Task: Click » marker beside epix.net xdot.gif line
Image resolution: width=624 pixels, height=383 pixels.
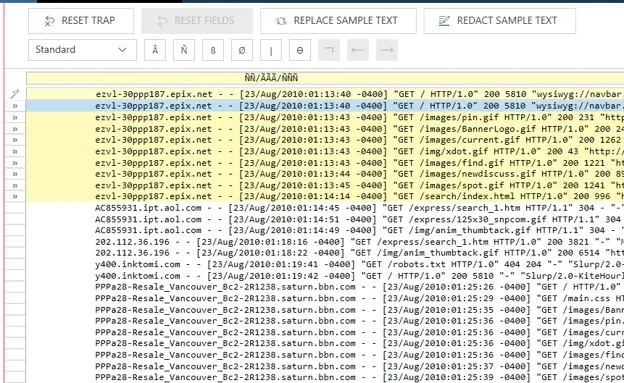Action: click(x=15, y=151)
